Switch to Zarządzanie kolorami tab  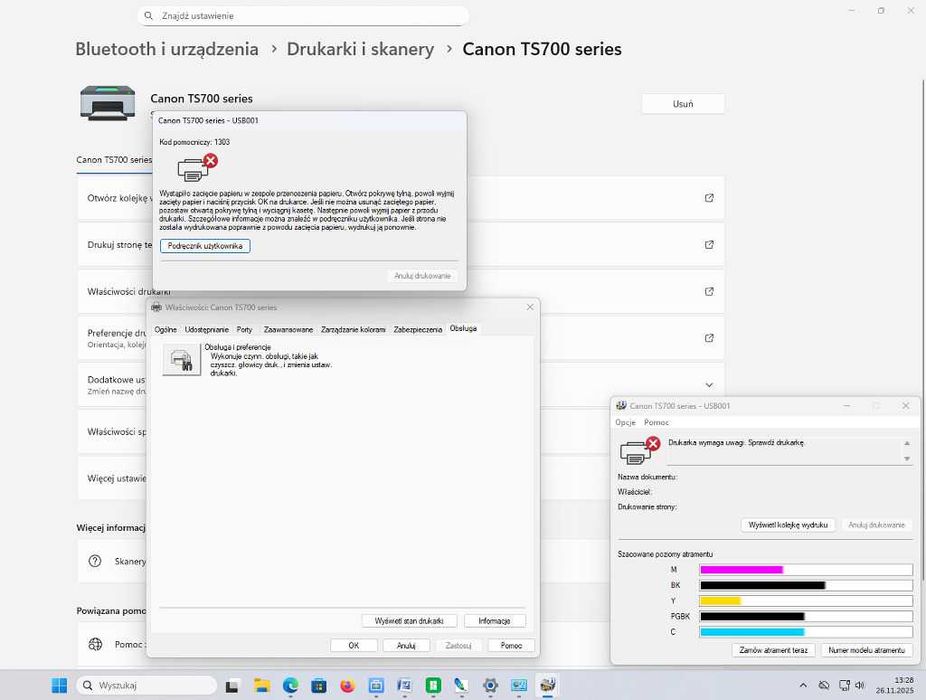tap(353, 330)
